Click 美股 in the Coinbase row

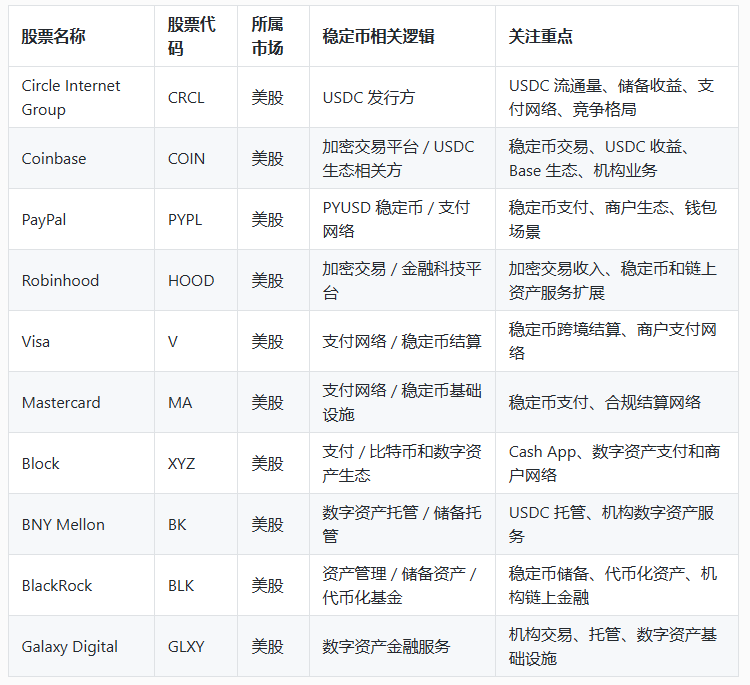[x=267, y=159]
